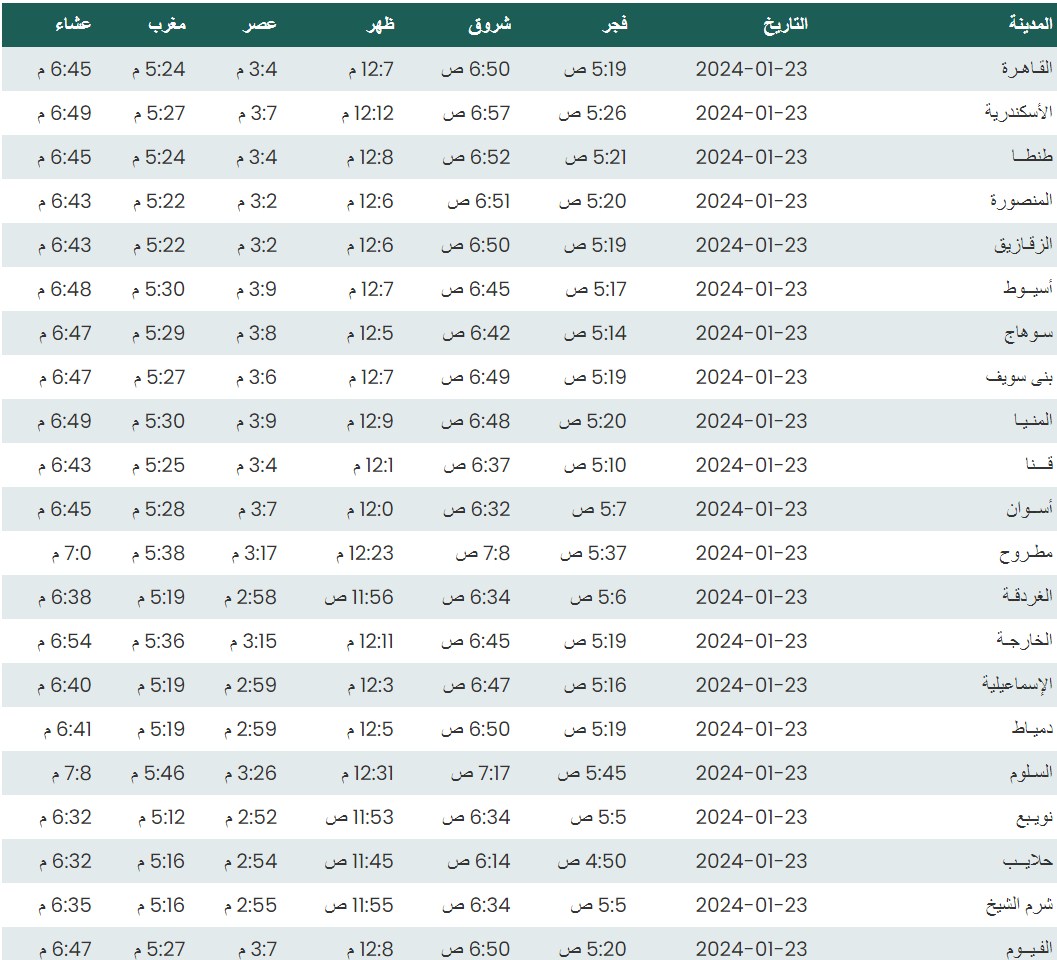Image resolution: width=1057 pixels, height=960 pixels.
Task: Click the التاريخ column header
Action: (785, 25)
